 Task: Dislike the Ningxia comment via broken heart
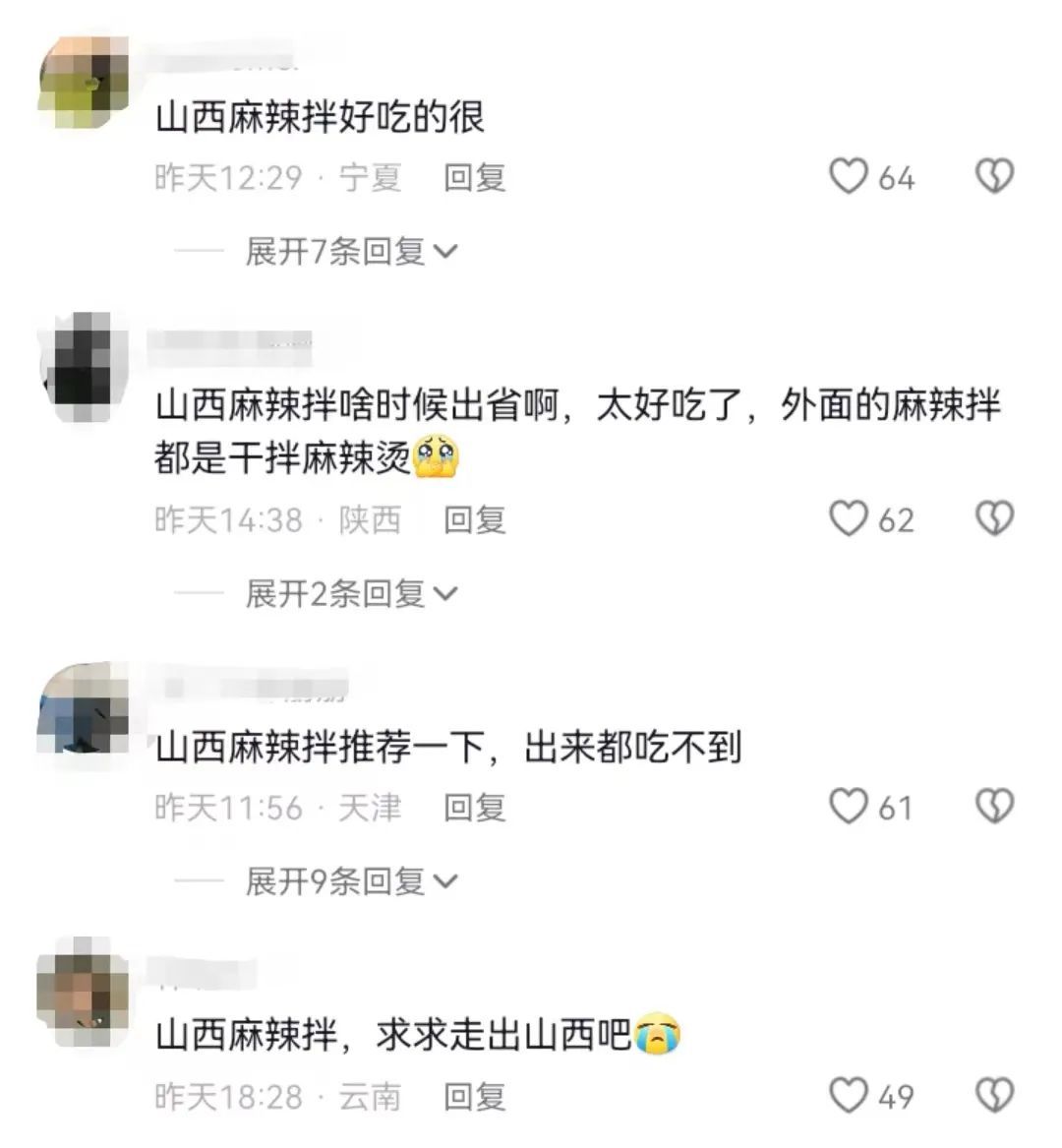point(995,177)
